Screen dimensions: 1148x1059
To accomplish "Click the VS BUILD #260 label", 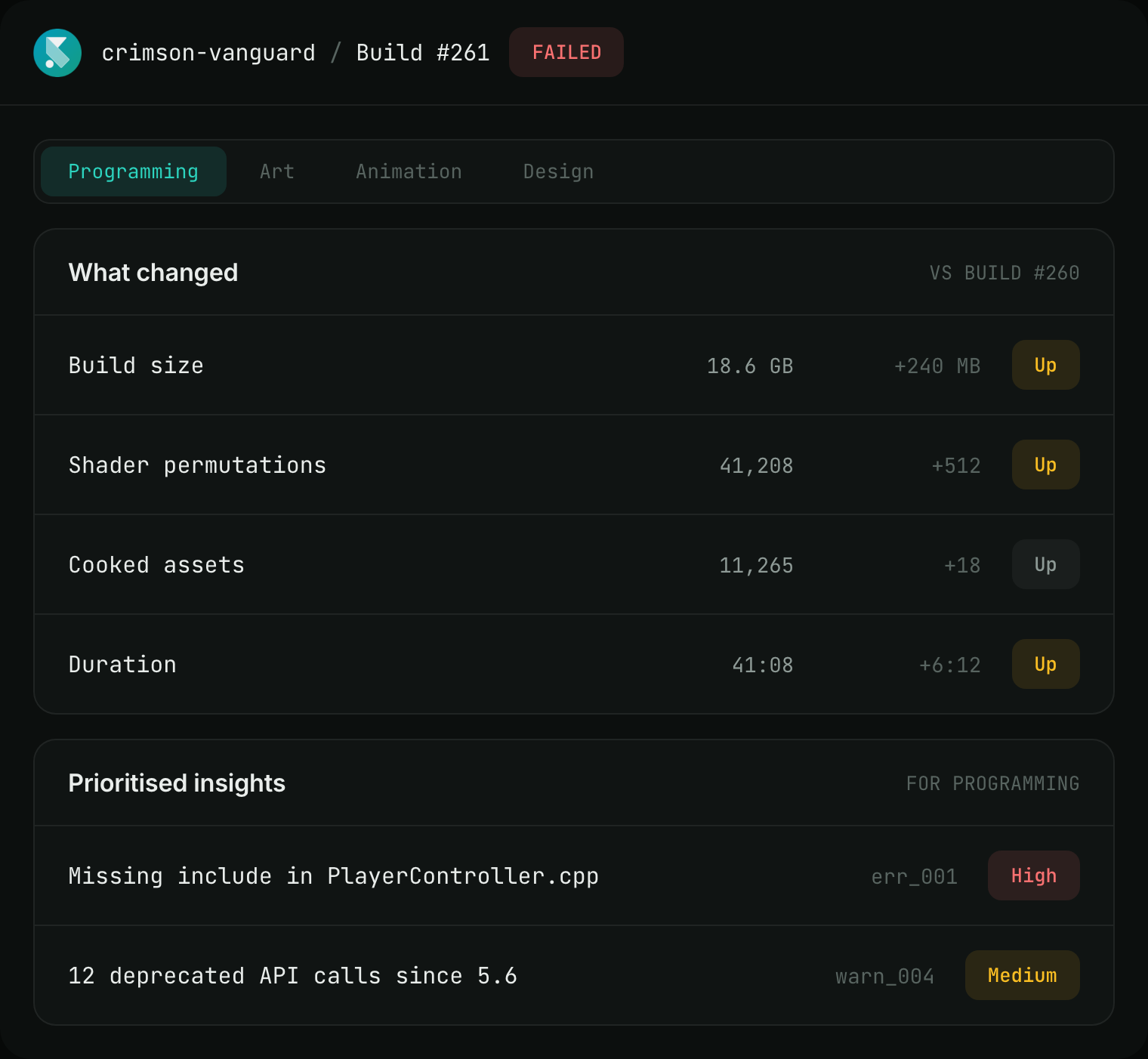I will pos(1004,273).
